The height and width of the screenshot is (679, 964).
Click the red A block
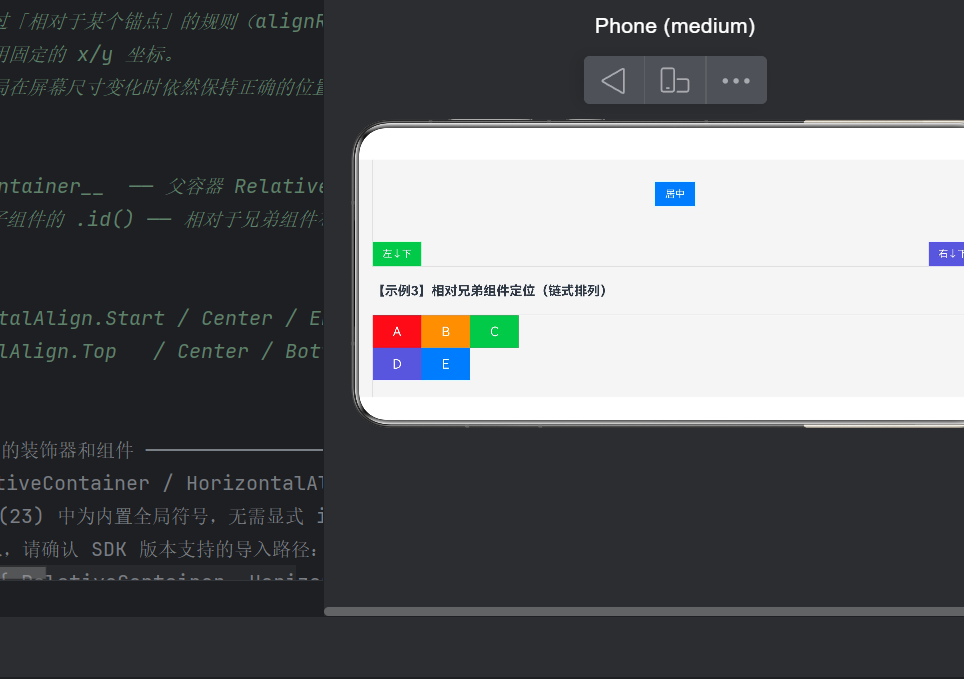click(x=397, y=332)
